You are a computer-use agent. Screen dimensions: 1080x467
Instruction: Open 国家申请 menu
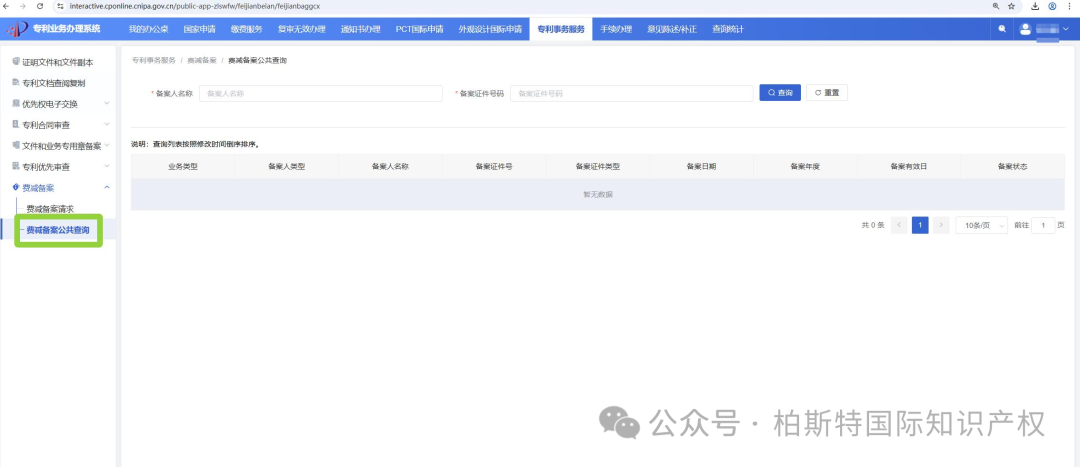click(200, 30)
